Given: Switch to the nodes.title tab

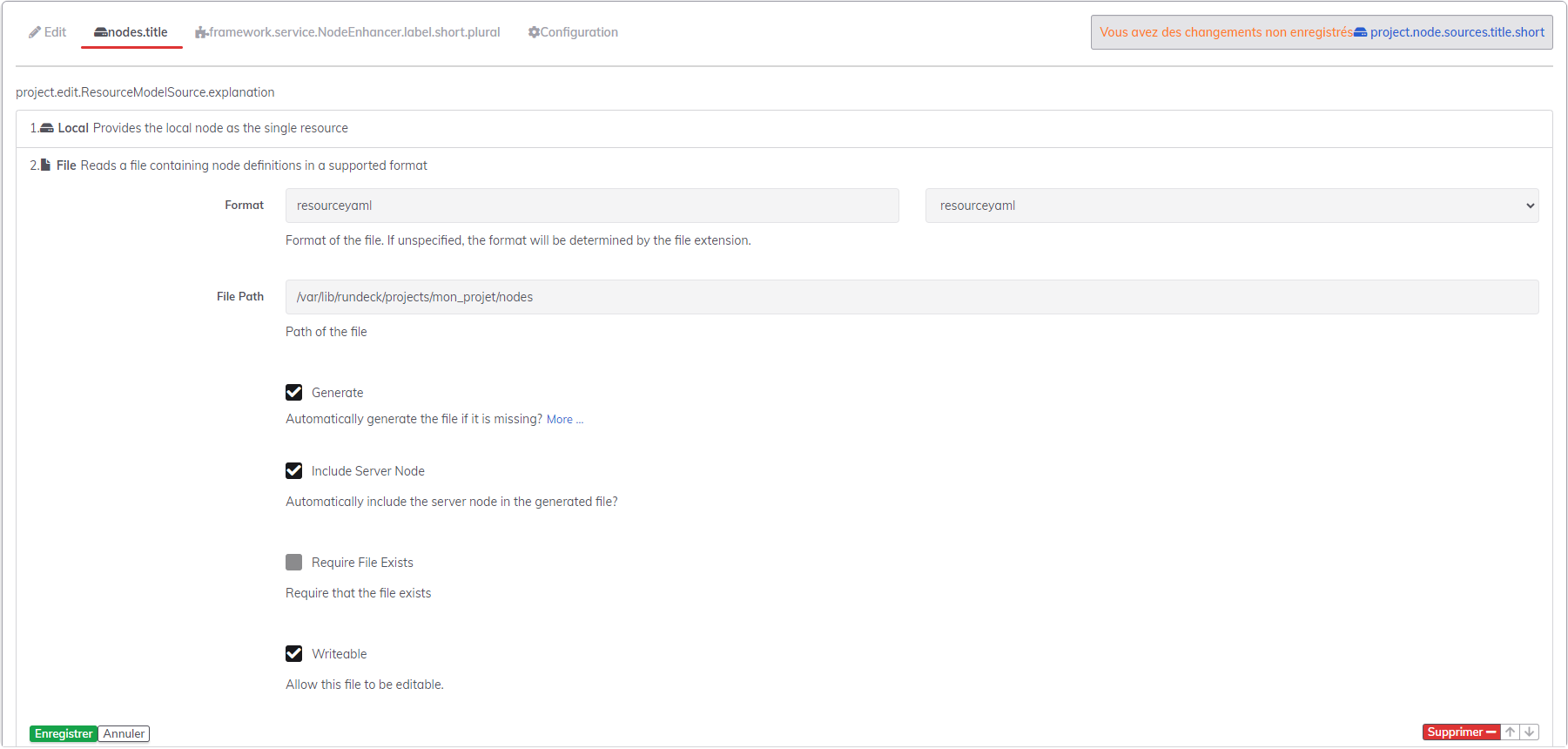Looking at the screenshot, I should click(x=131, y=32).
